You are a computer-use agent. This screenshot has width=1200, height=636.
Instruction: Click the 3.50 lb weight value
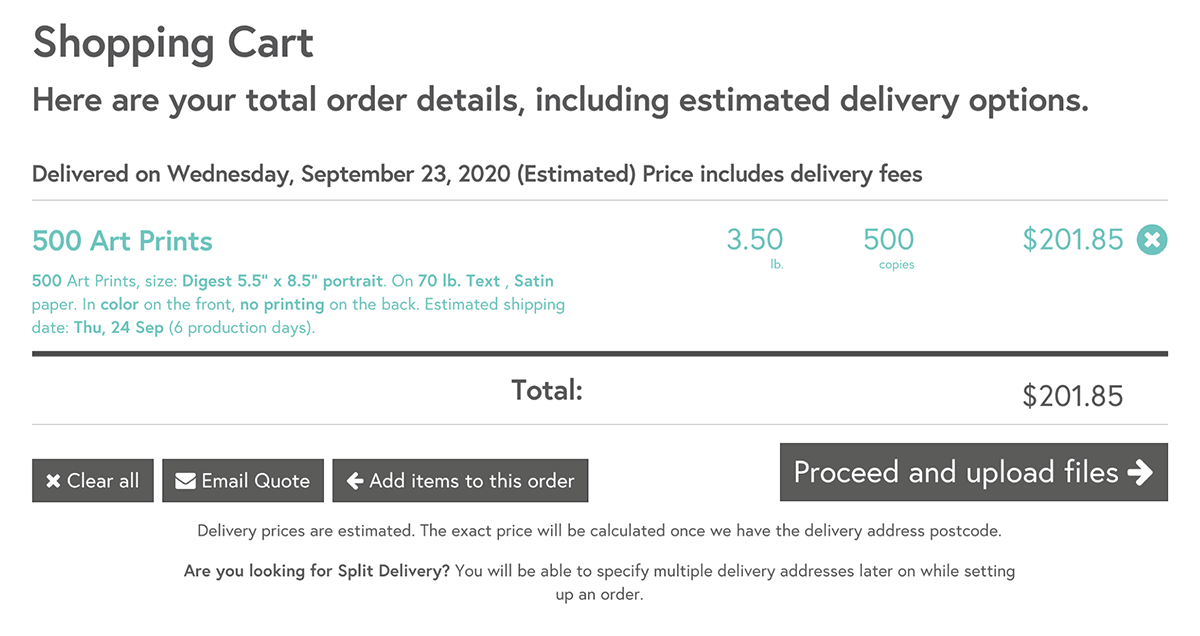pos(755,240)
